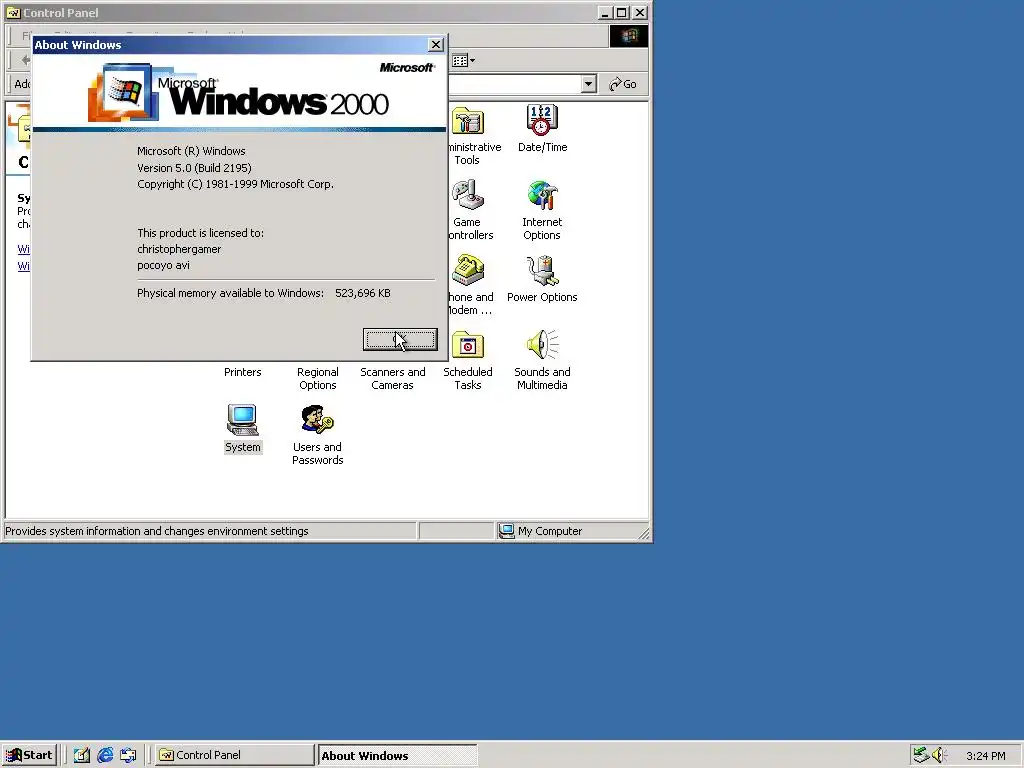This screenshot has height=768, width=1024.
Task: Click the Windows 2000 logo banner
Action: click(x=239, y=92)
